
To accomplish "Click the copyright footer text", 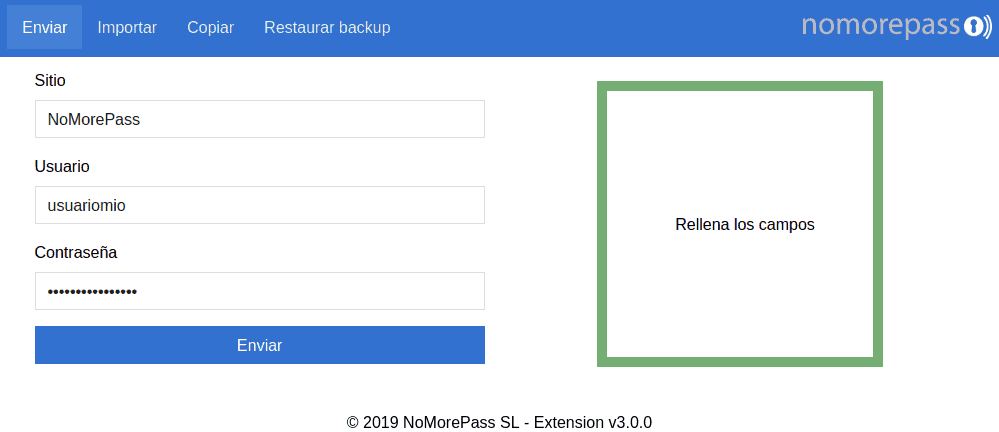I will [x=500, y=422].
